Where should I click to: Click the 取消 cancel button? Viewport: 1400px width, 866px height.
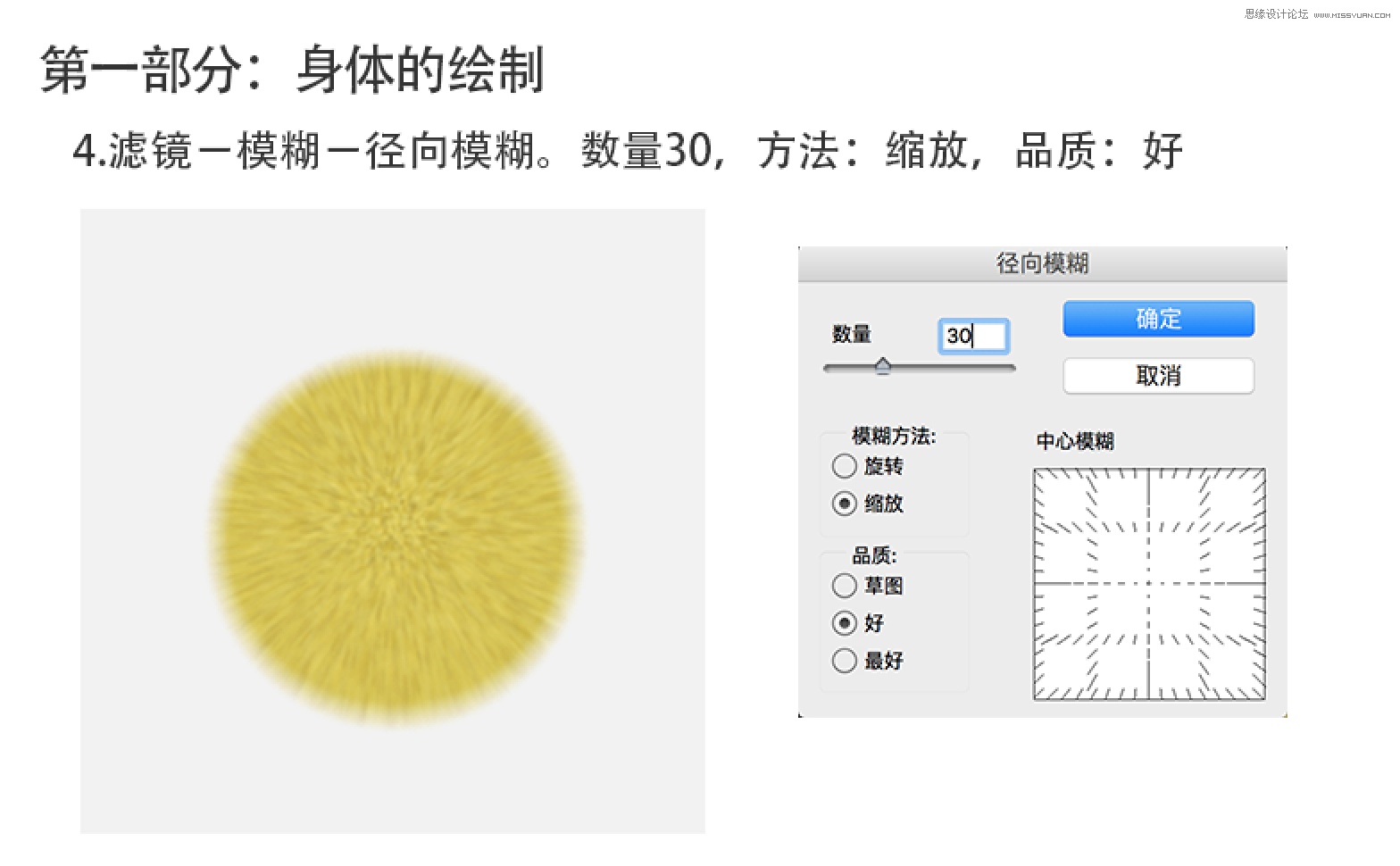click(x=1158, y=376)
